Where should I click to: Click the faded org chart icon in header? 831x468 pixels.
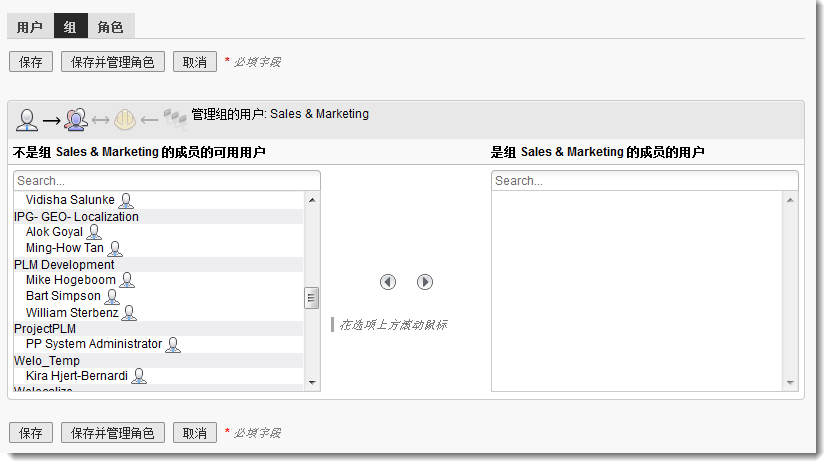[175, 119]
